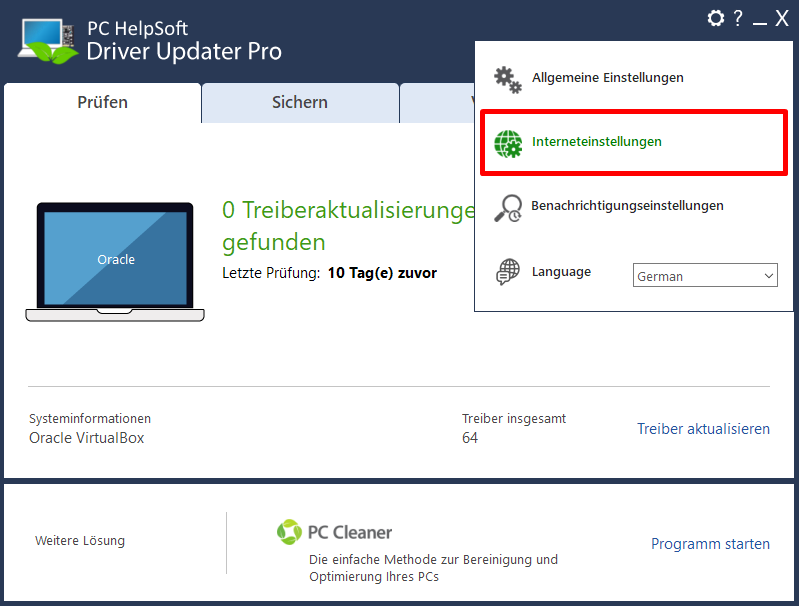This screenshot has width=799, height=606.
Task: Click the magnifier notification settings icon
Action: tap(508, 208)
